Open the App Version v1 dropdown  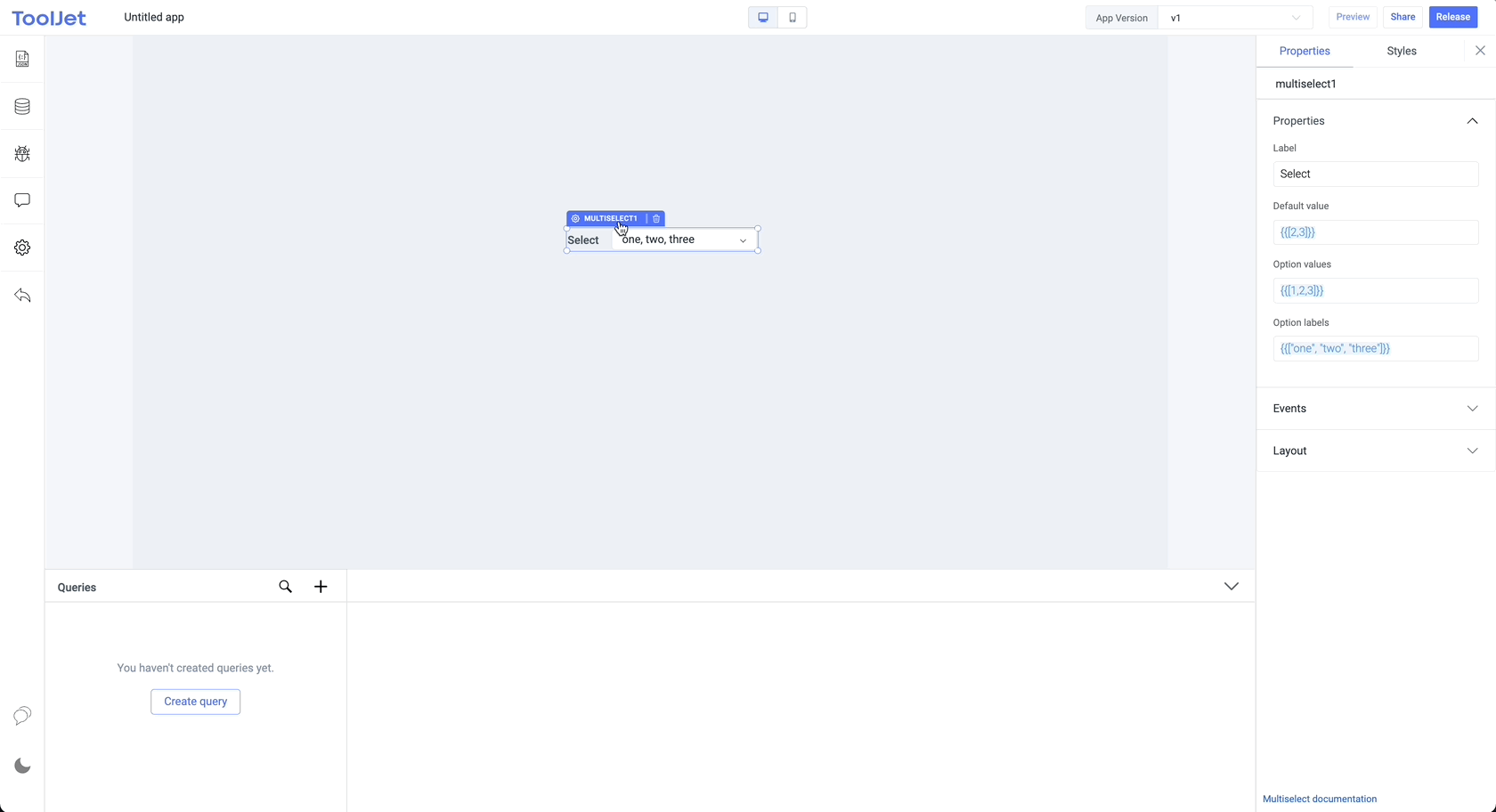coord(1234,18)
